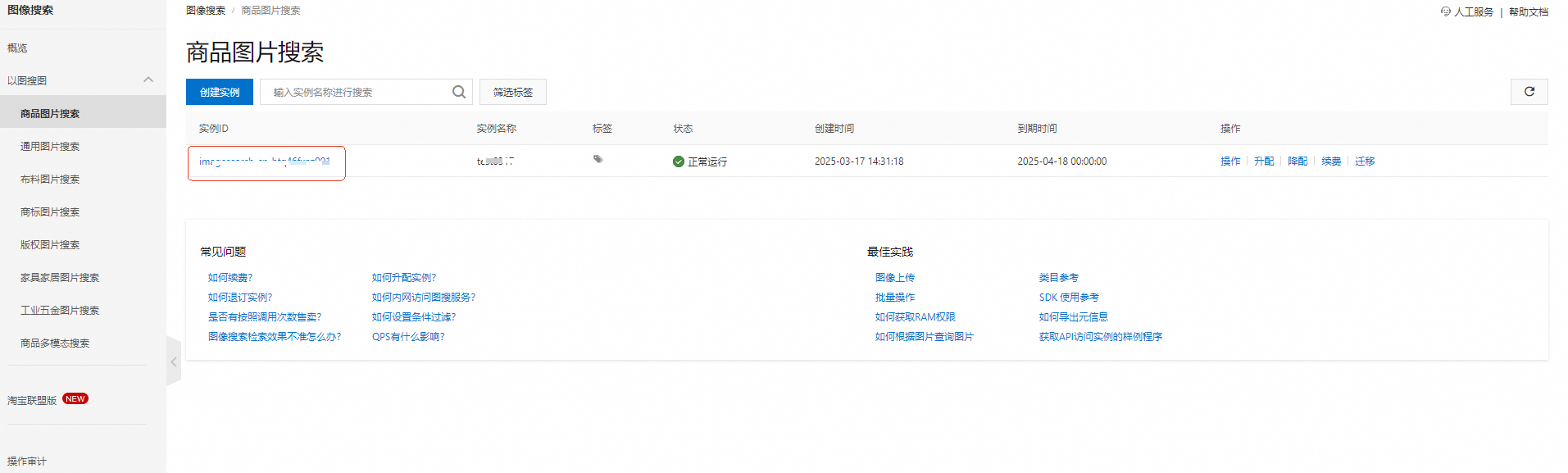Screen dimensions: 1568x473
Task: Click 迁移 link in instance row
Action: [1365, 161]
